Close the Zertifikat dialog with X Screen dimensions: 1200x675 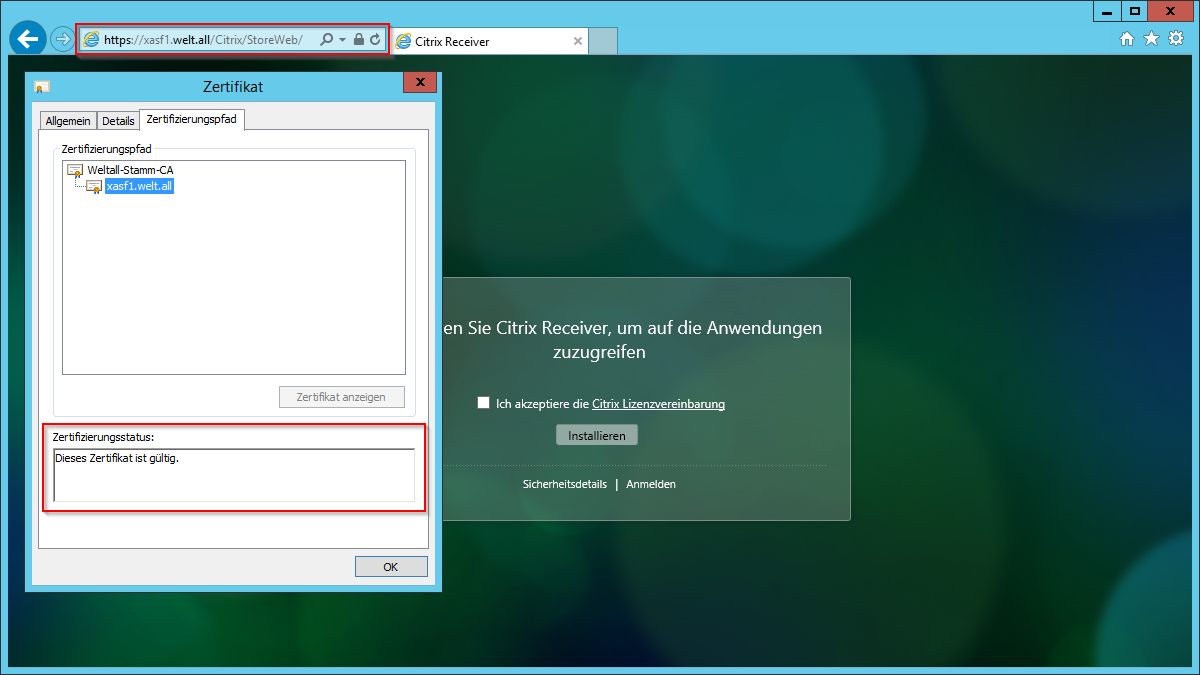420,83
